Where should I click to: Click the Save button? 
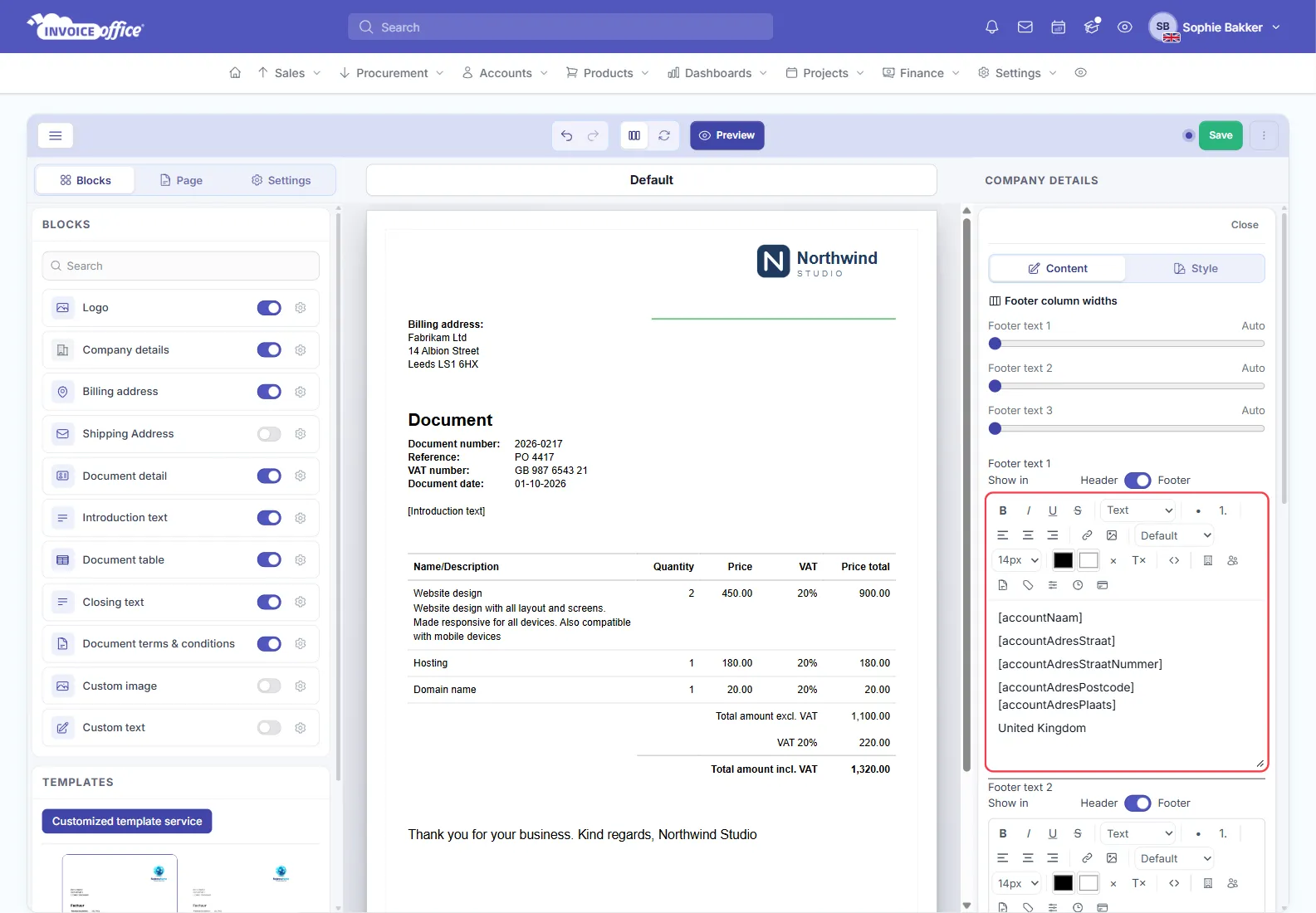click(1221, 135)
